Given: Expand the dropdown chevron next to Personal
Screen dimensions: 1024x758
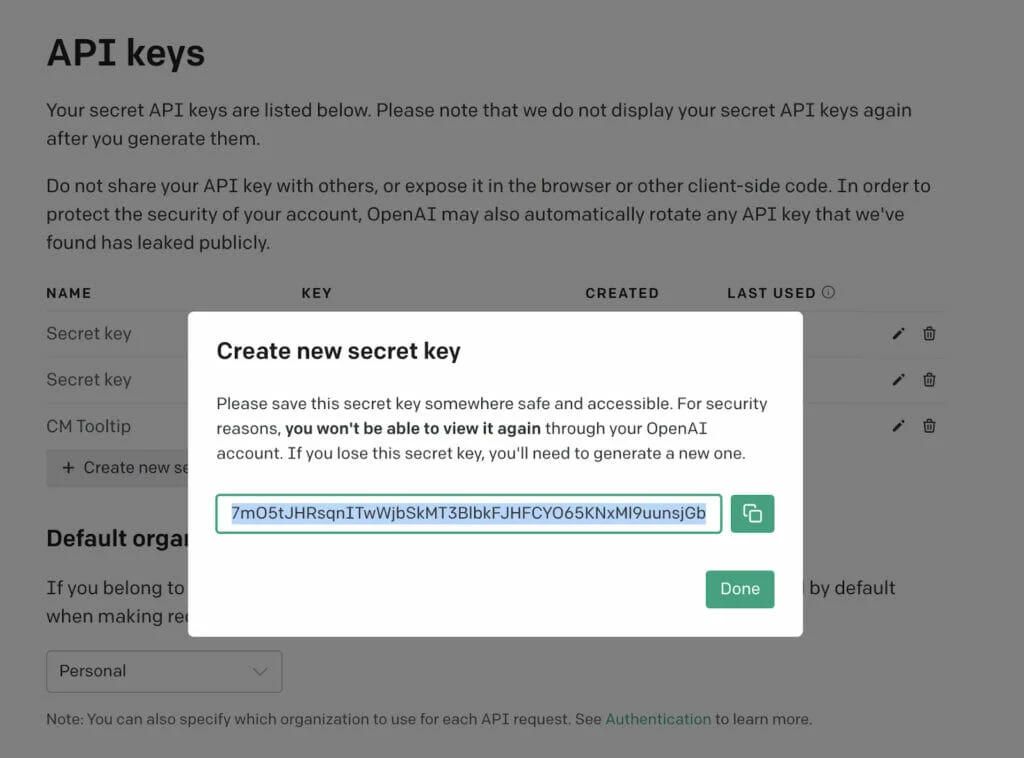Looking at the screenshot, I should [260, 671].
